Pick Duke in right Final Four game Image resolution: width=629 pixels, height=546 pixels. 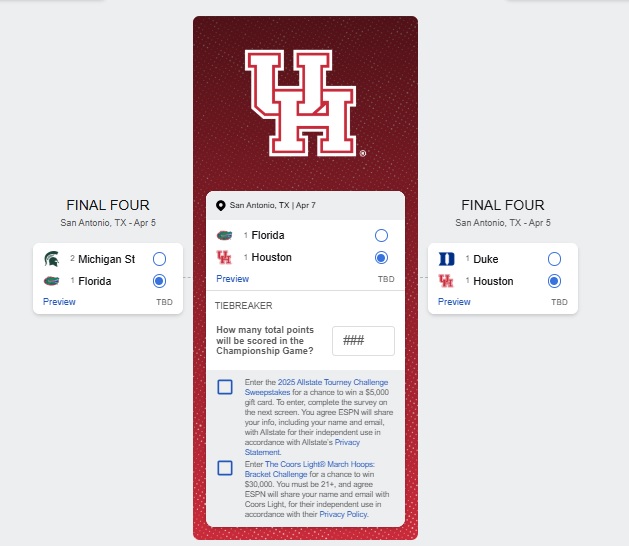click(x=554, y=259)
